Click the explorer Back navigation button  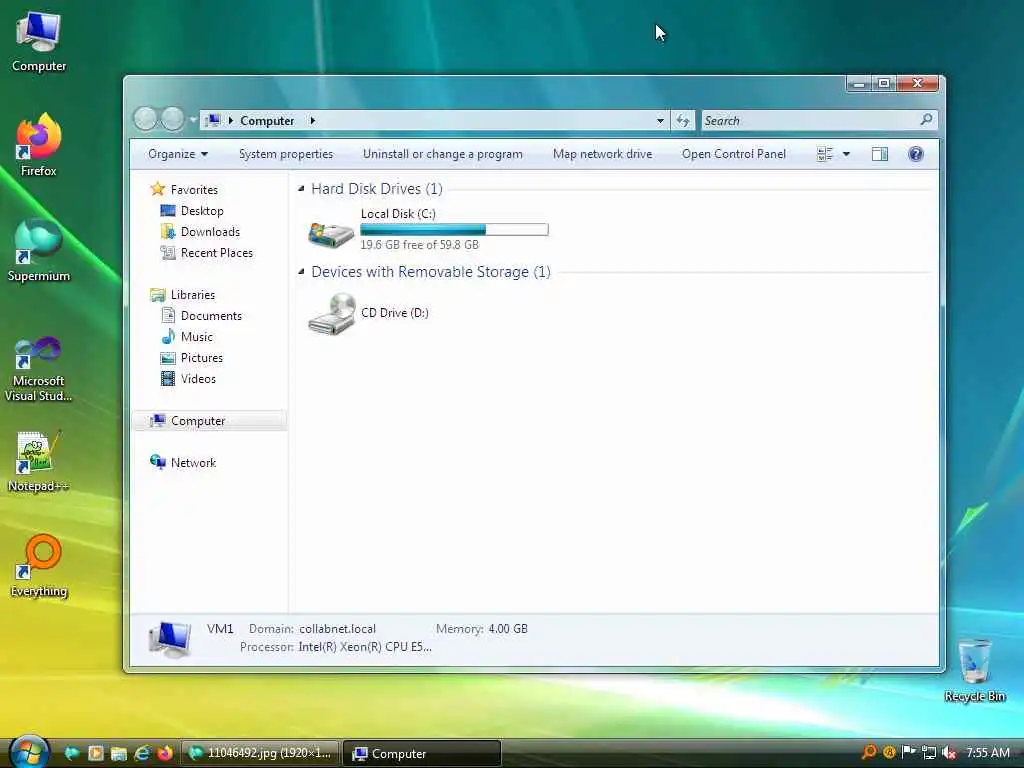click(x=146, y=120)
